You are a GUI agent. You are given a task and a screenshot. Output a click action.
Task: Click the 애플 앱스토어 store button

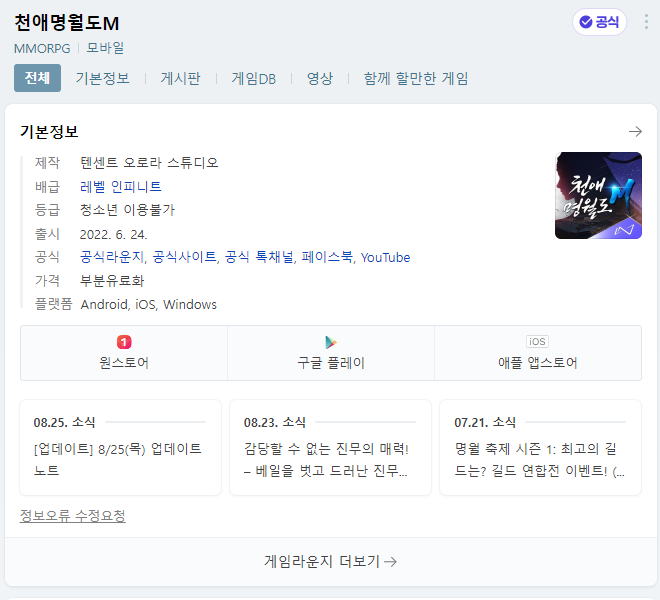[x=538, y=353]
